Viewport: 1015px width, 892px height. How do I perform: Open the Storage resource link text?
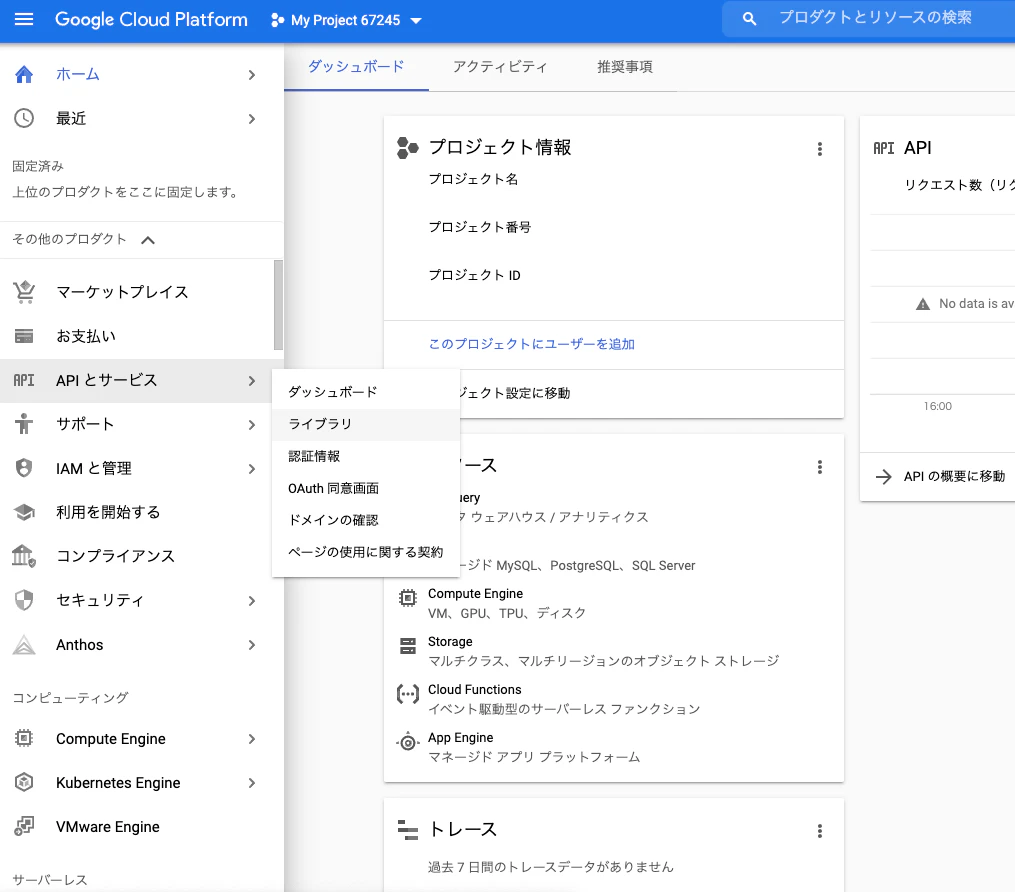click(x=450, y=641)
